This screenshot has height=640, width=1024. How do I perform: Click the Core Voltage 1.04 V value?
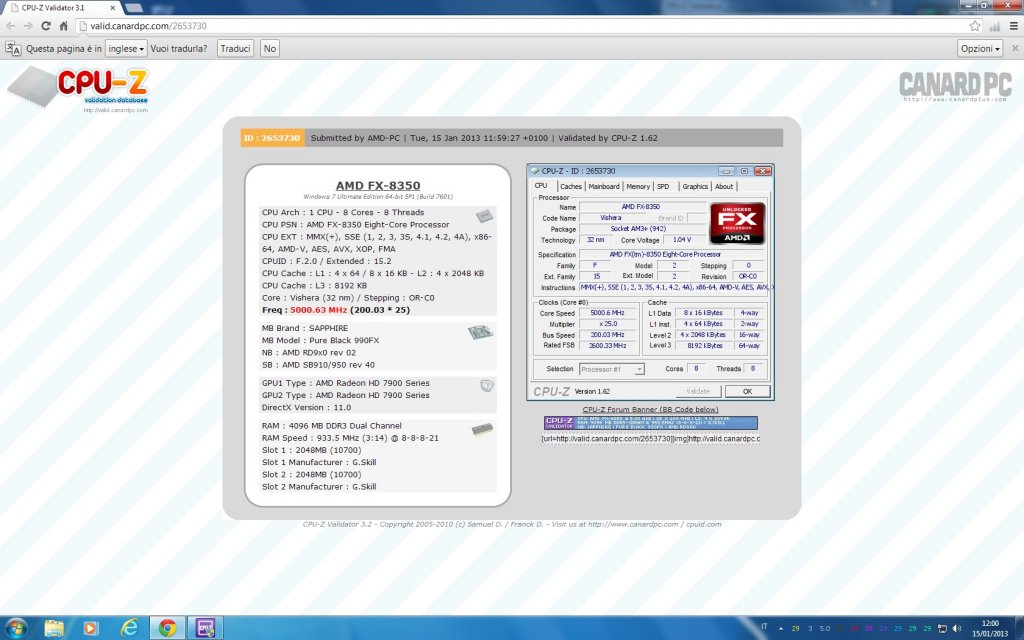[682, 240]
